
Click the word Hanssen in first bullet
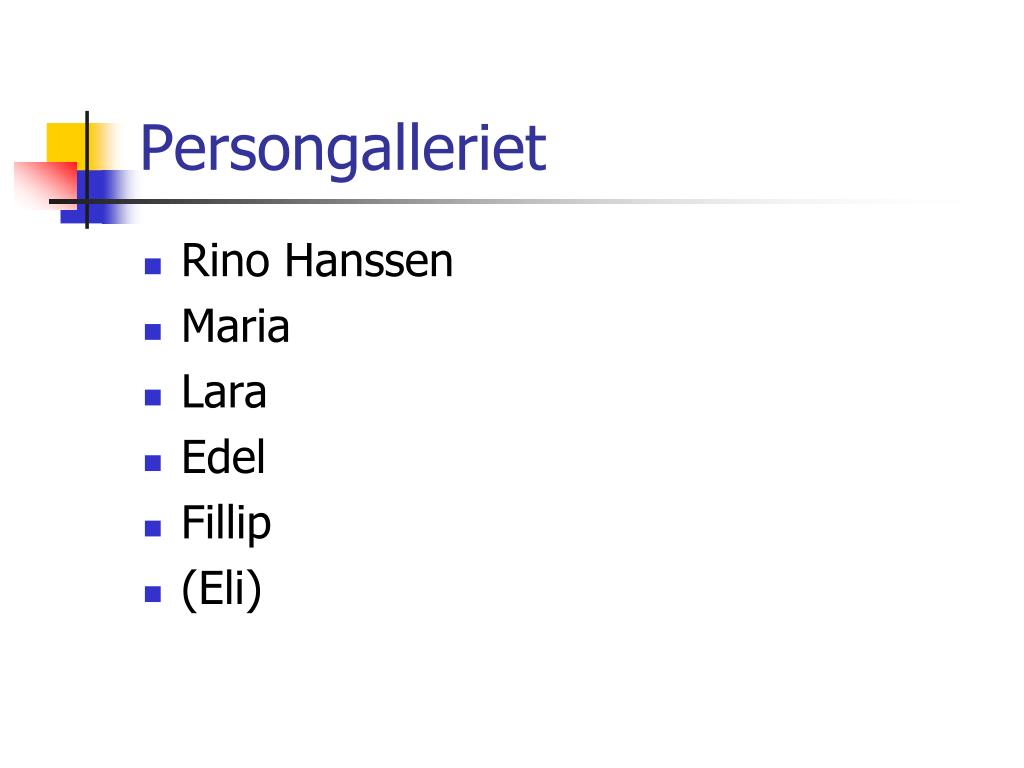point(368,261)
